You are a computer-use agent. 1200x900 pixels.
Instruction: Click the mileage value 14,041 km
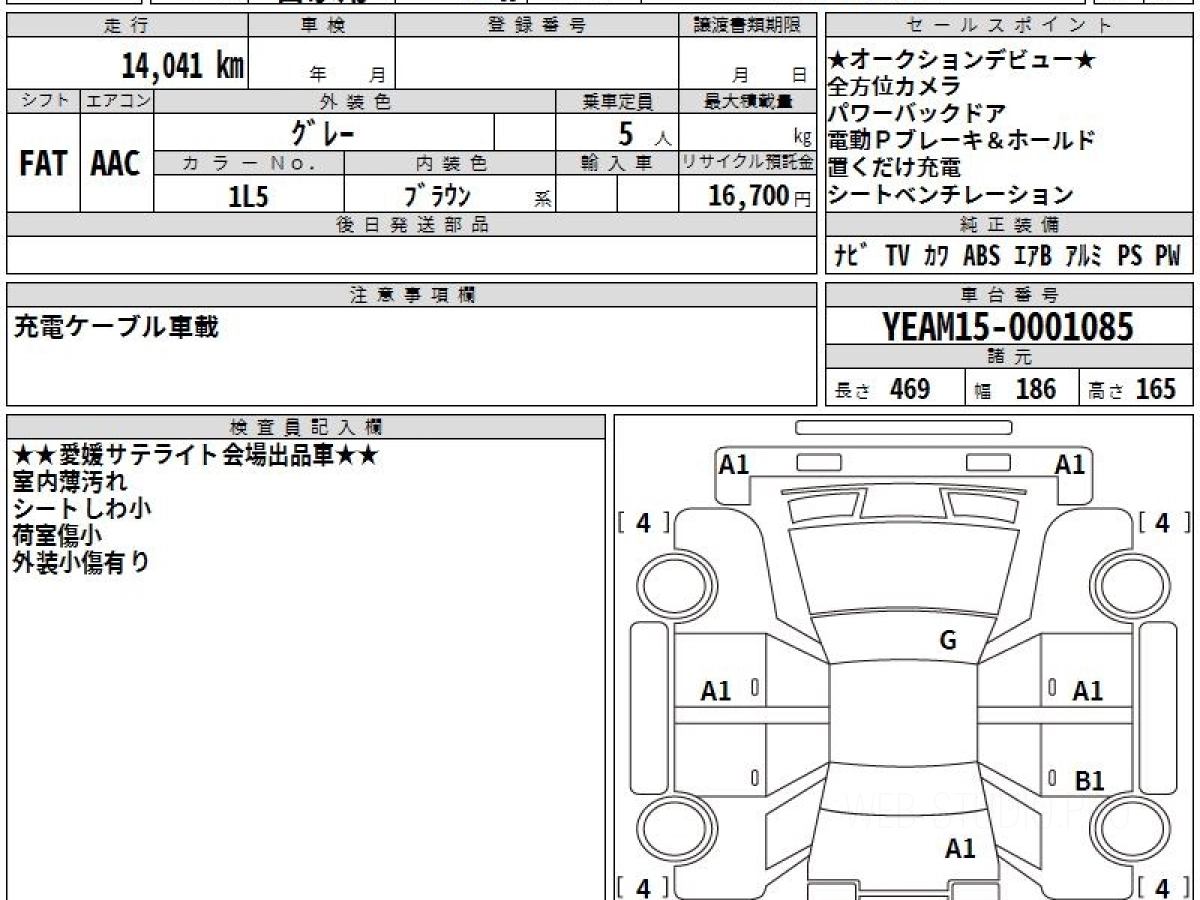click(183, 66)
